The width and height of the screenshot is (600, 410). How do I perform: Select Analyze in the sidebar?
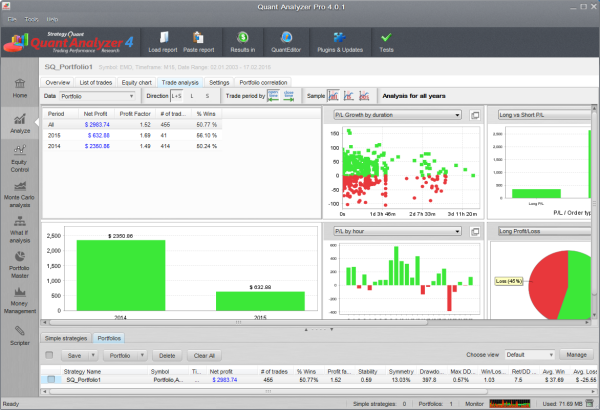point(20,123)
